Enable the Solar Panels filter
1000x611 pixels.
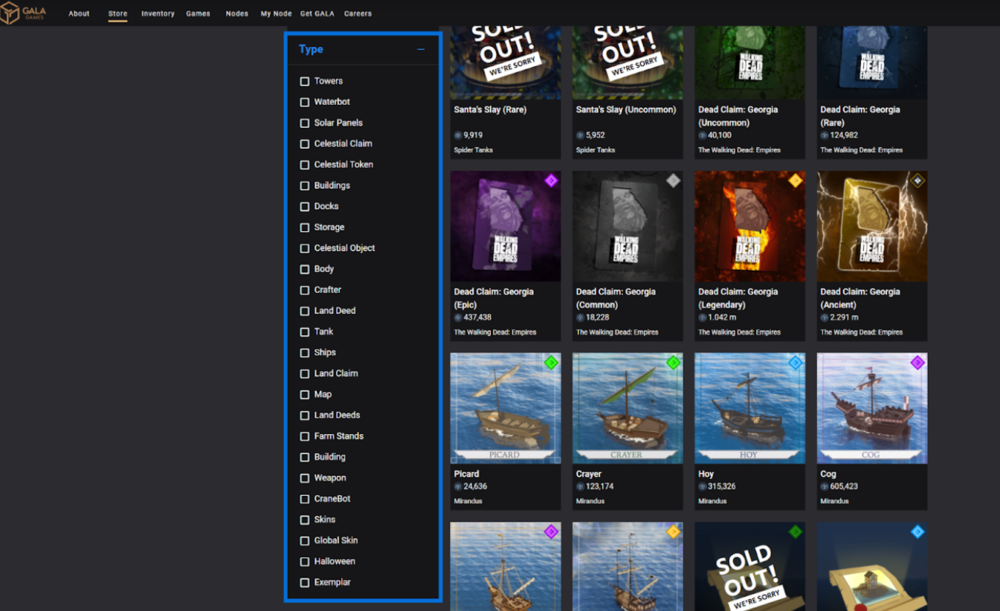tap(305, 123)
